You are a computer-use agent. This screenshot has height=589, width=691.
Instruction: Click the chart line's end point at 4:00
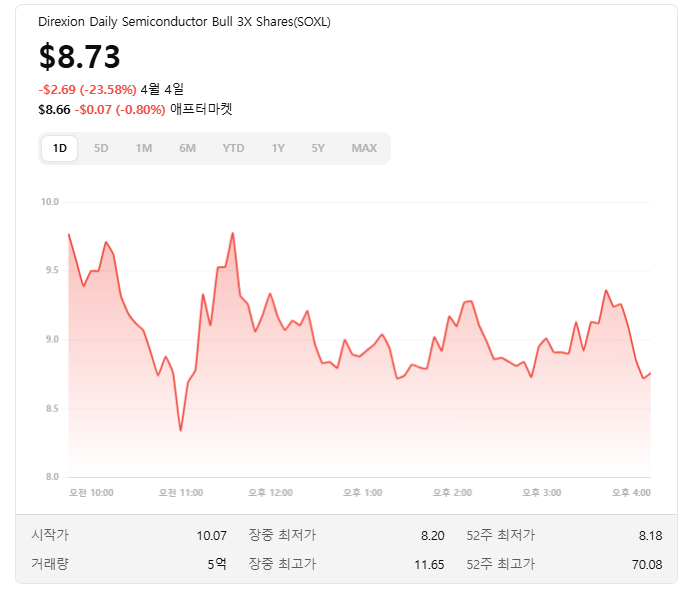point(650,374)
